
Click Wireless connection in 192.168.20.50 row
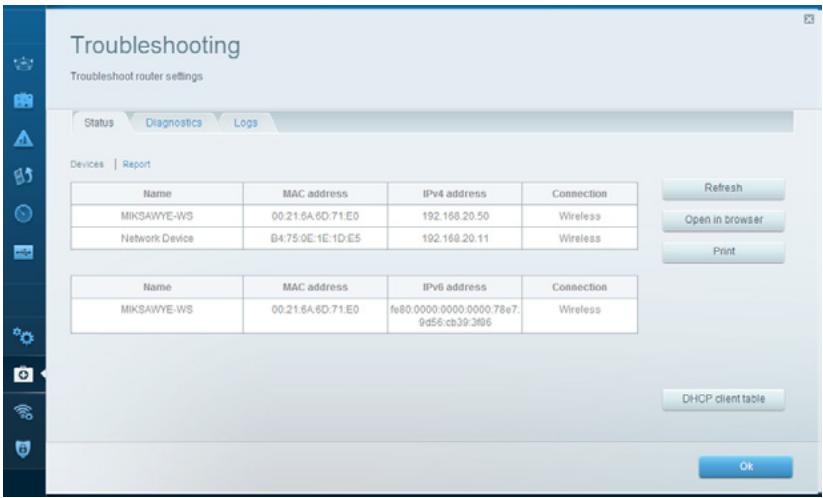[579, 216]
